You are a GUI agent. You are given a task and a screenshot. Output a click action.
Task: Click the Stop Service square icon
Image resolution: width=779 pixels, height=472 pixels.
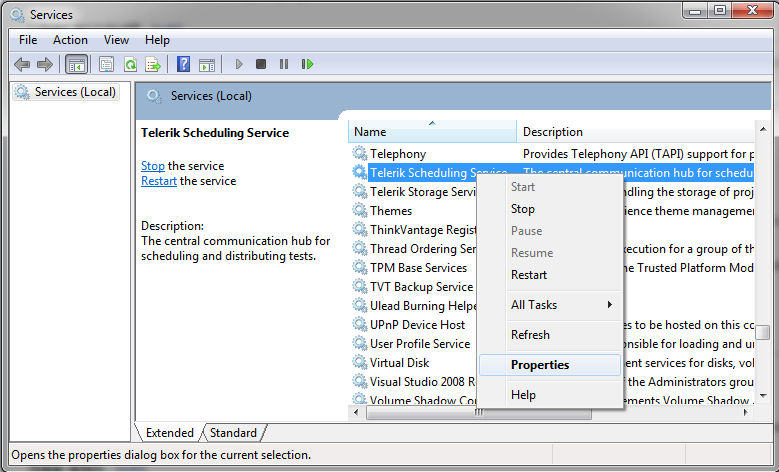[x=261, y=64]
